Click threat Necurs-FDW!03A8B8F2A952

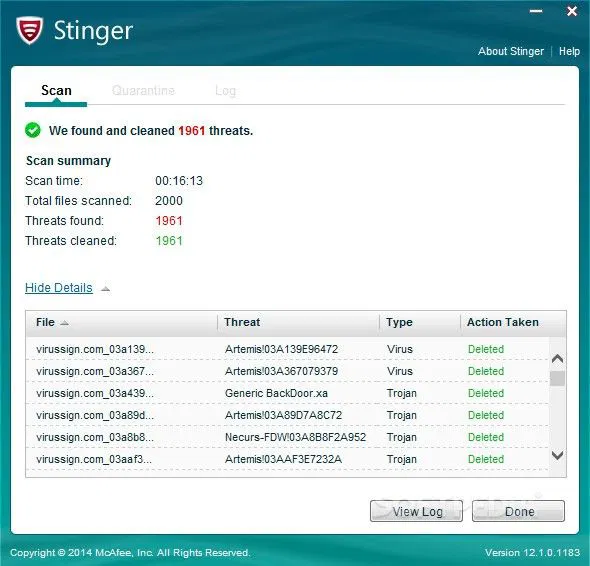click(295, 437)
